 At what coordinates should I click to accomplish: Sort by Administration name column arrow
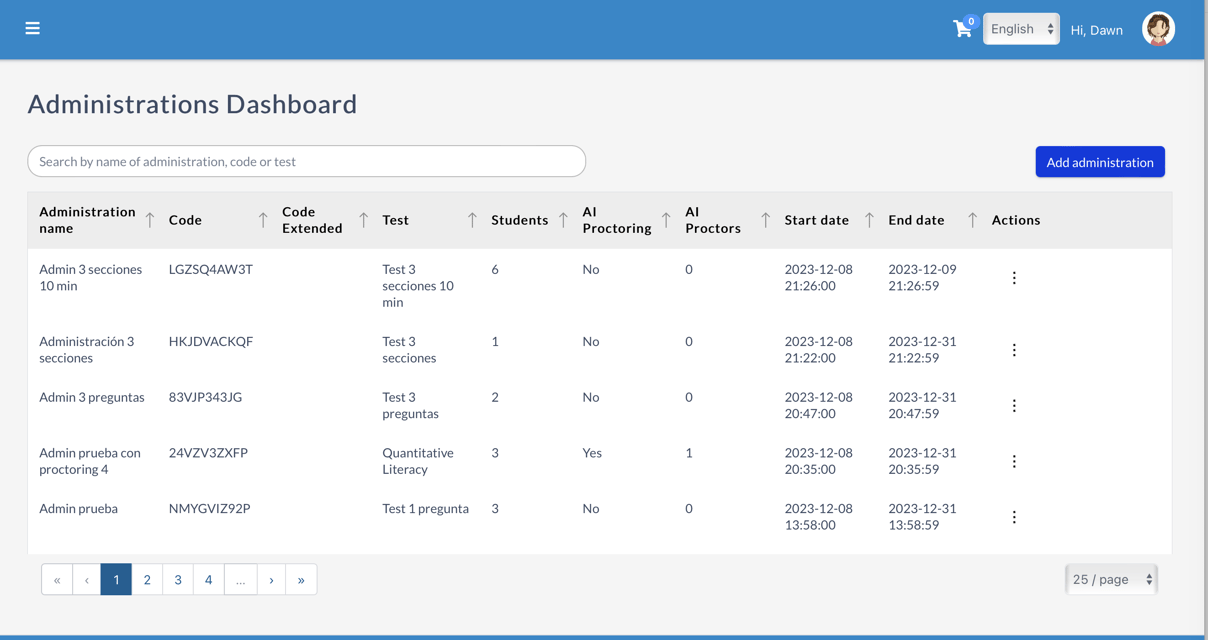(150, 220)
